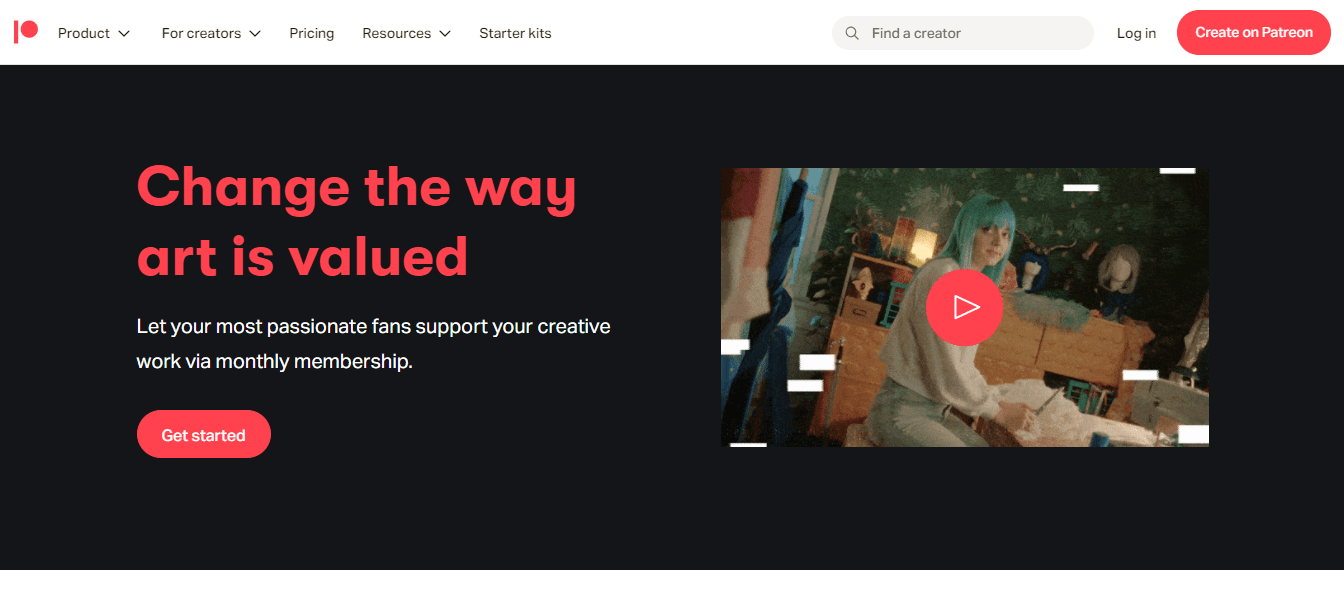Click the Get started button
The width and height of the screenshot is (1344, 615).
coord(204,435)
